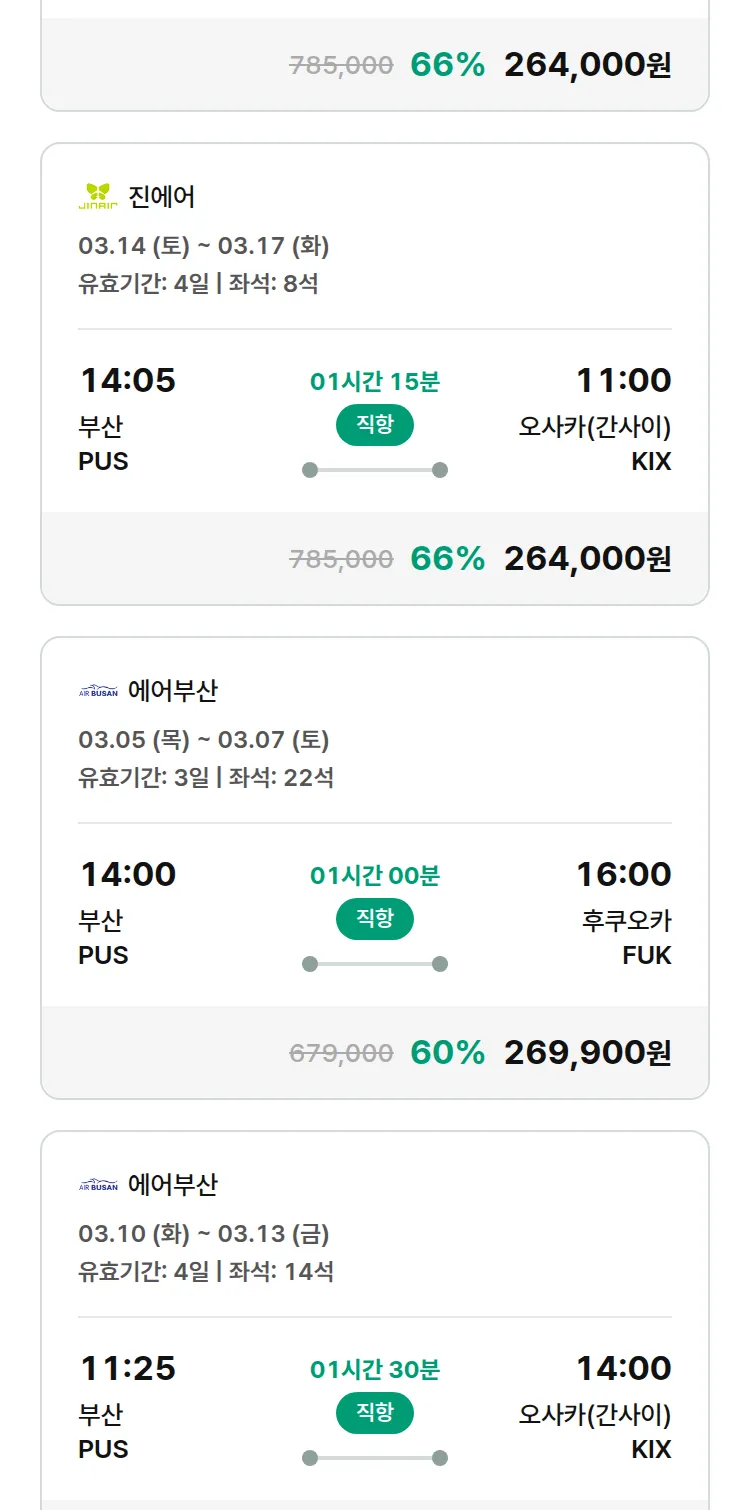Click the 03.14 (토) ~ 03.17 (화) dates
Screen dimensions: 750x1510
(x=204, y=246)
